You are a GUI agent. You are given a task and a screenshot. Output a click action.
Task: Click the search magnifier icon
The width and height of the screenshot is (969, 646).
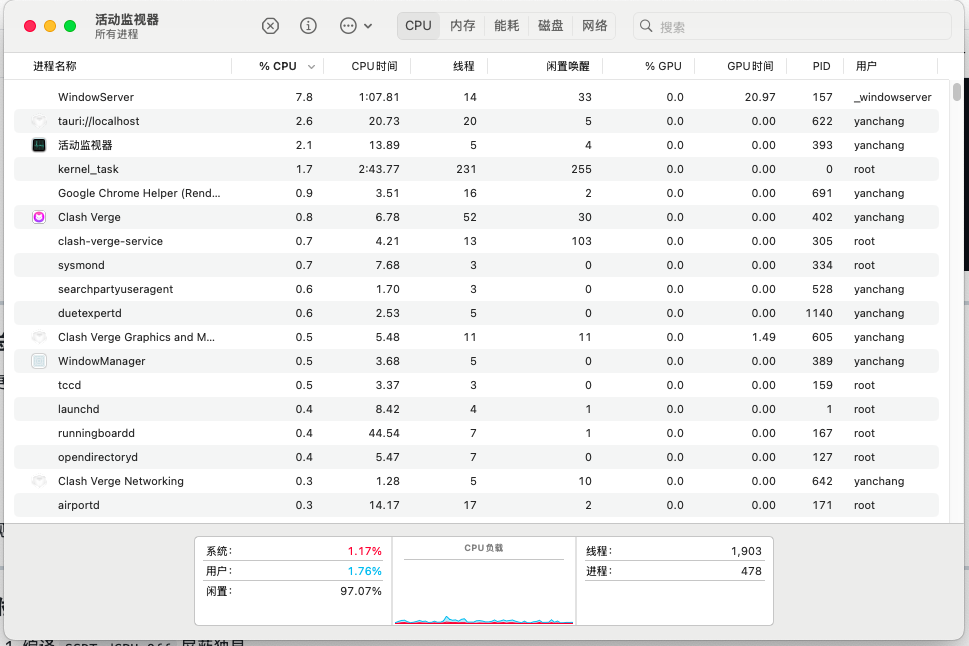point(646,25)
